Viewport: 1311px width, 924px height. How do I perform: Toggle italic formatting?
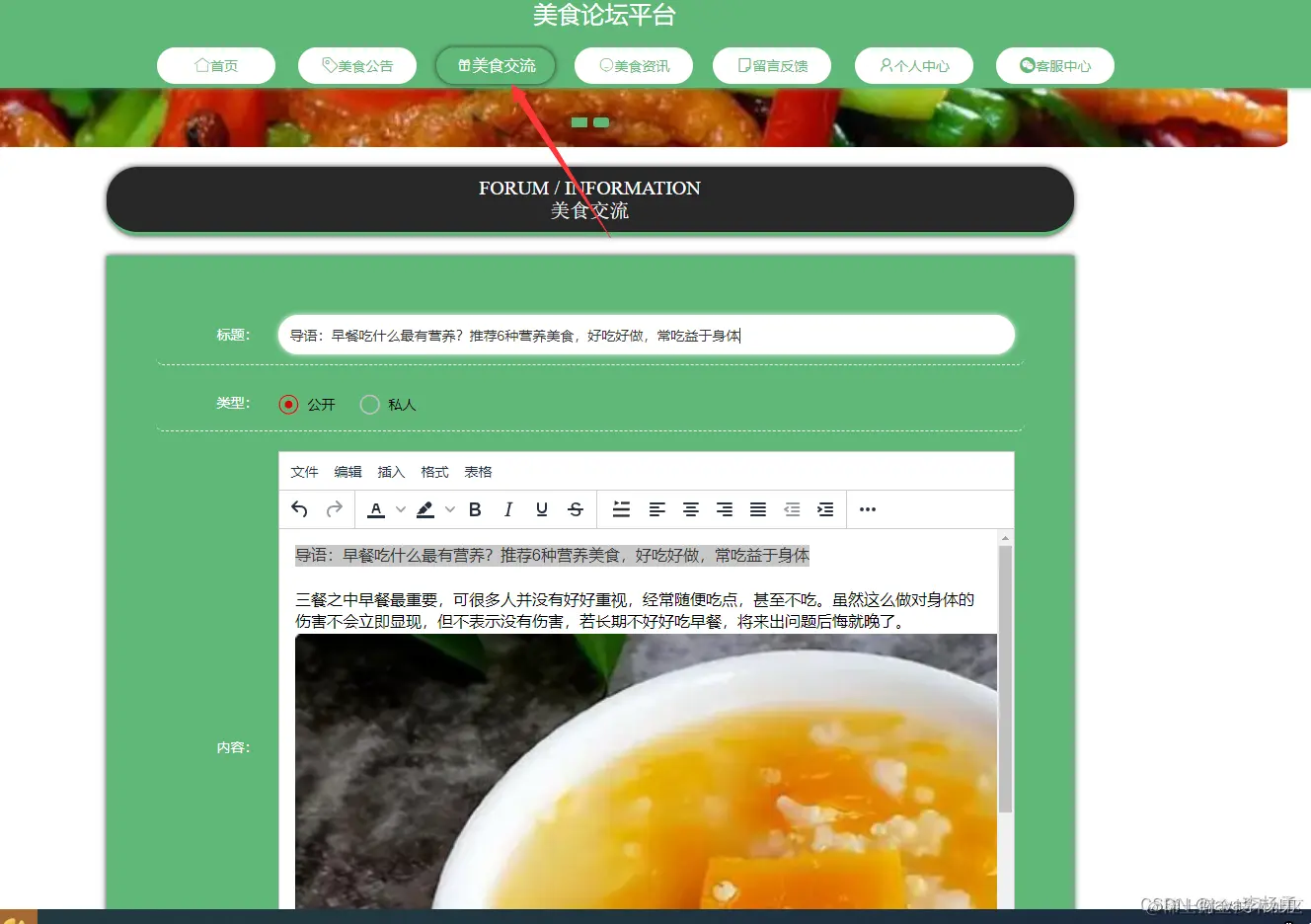click(508, 509)
